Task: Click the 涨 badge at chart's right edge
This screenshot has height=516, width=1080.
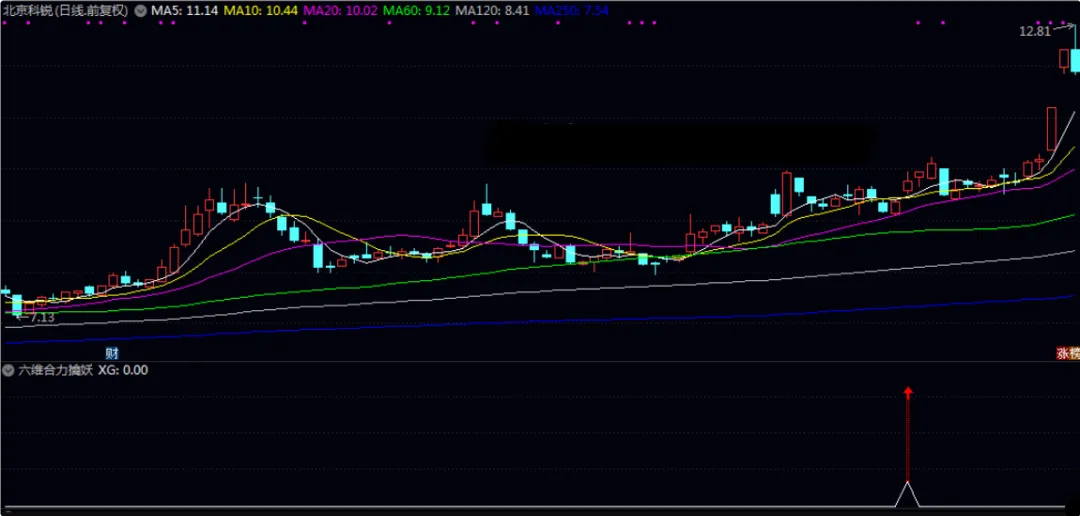Action: click(1063, 354)
